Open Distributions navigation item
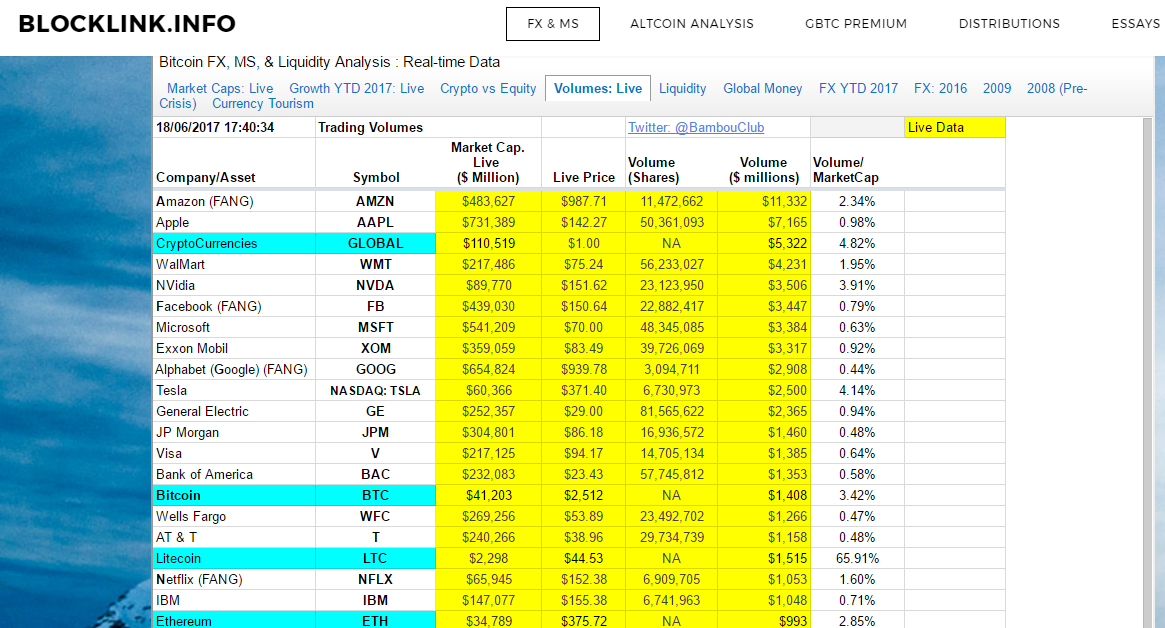 [1009, 24]
